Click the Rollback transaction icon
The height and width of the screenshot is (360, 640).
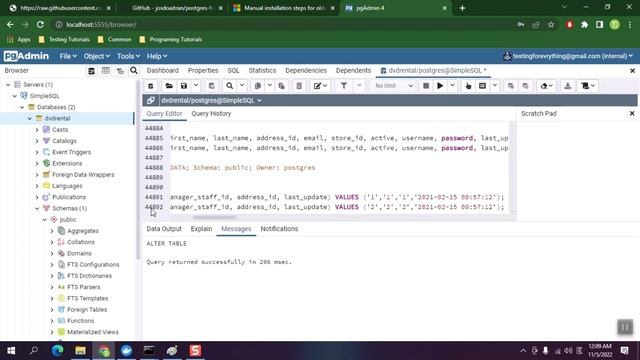(x=525, y=86)
